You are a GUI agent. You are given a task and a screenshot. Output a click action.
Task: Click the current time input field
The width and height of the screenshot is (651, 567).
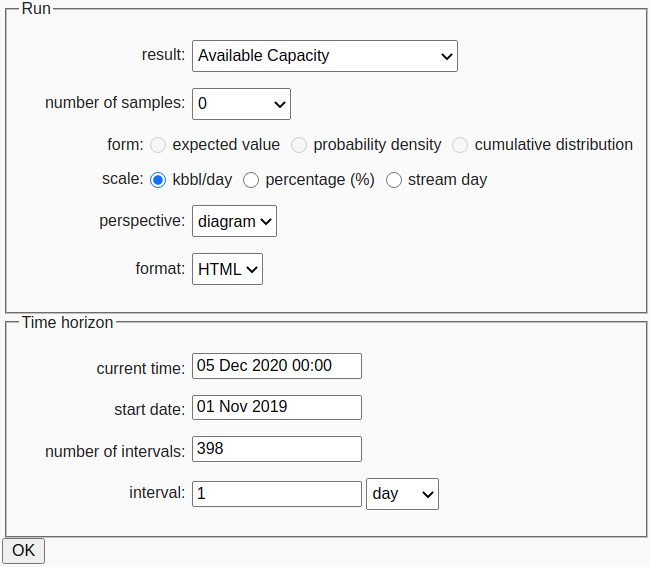(x=276, y=366)
